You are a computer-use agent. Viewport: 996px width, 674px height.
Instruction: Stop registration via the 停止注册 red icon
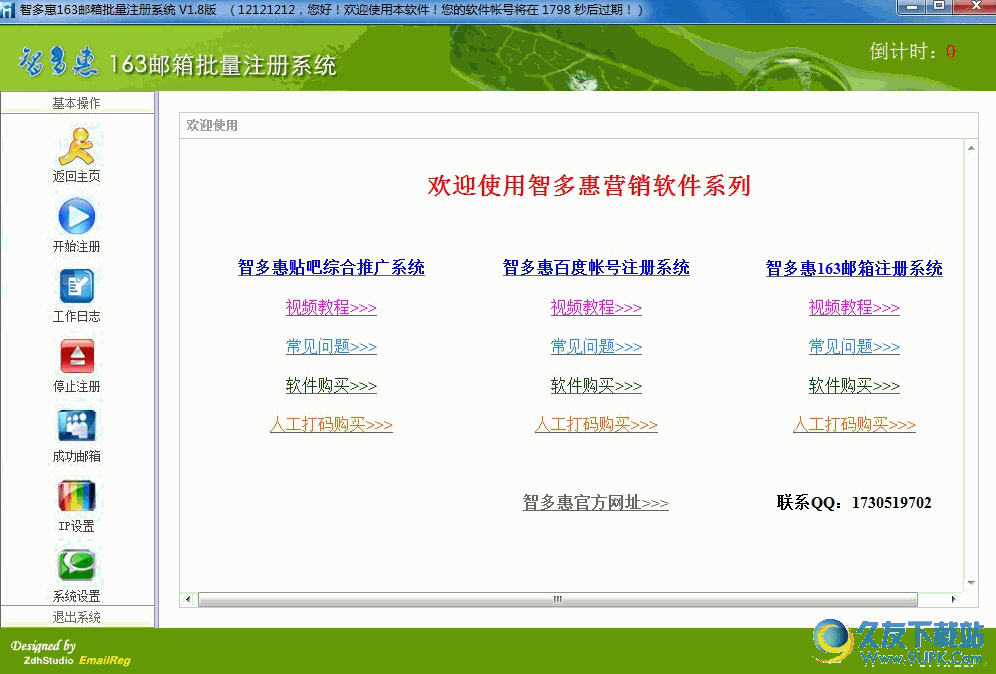click(x=76, y=356)
